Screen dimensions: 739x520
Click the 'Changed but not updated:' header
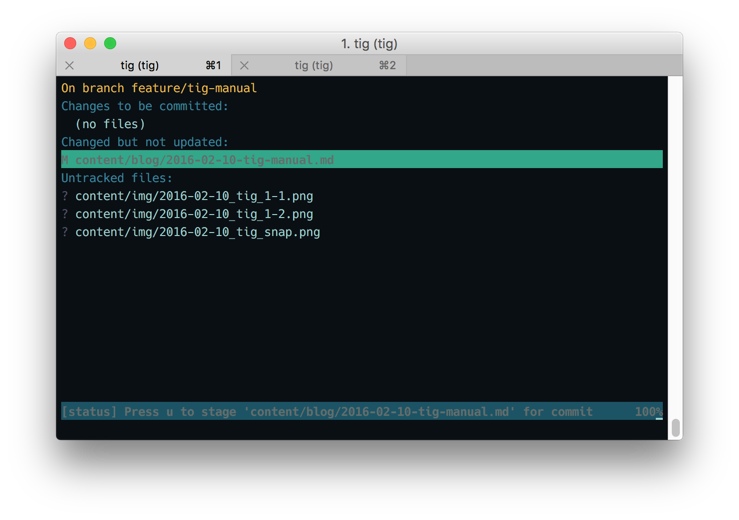(x=145, y=142)
